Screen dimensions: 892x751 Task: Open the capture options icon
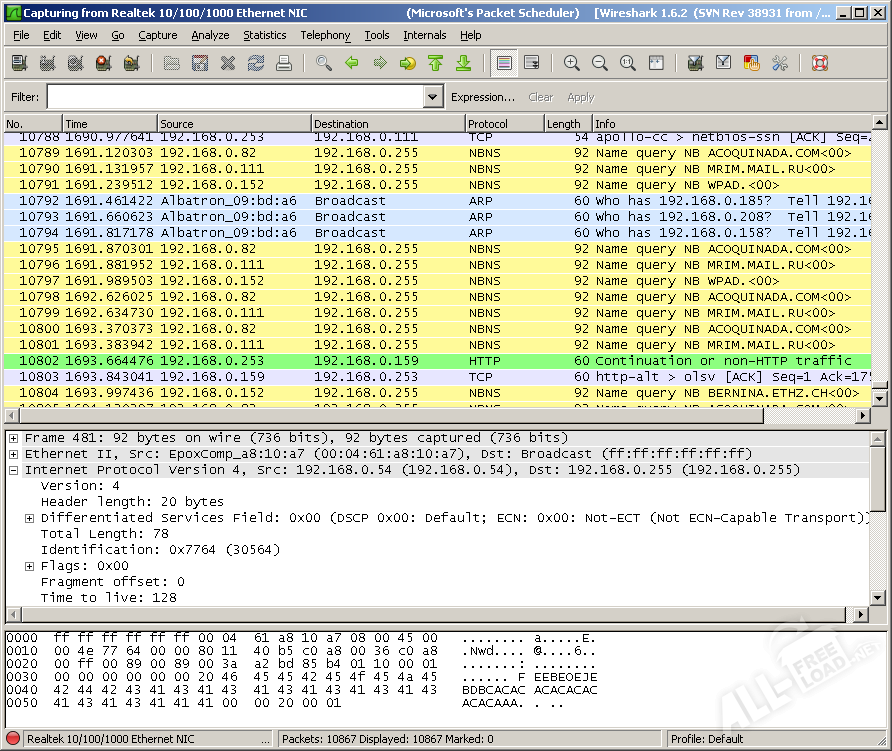pyautogui.click(x=47, y=63)
